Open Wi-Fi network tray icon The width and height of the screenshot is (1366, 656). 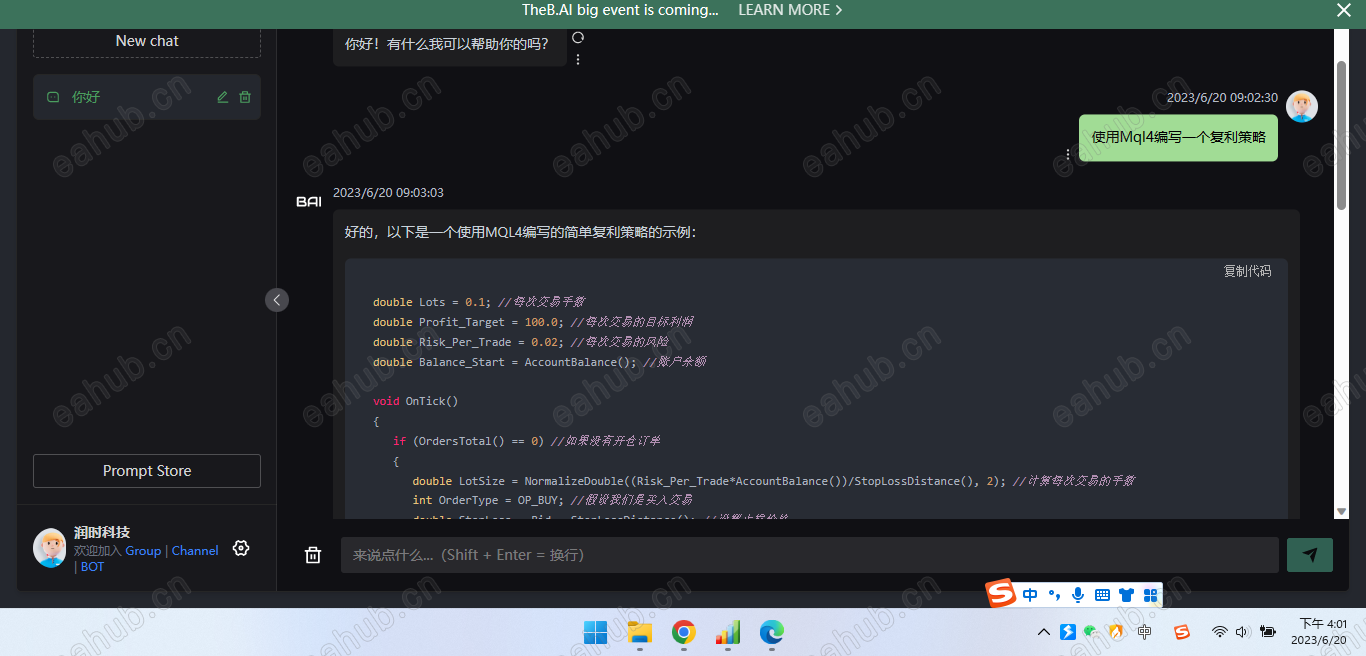click(1219, 632)
